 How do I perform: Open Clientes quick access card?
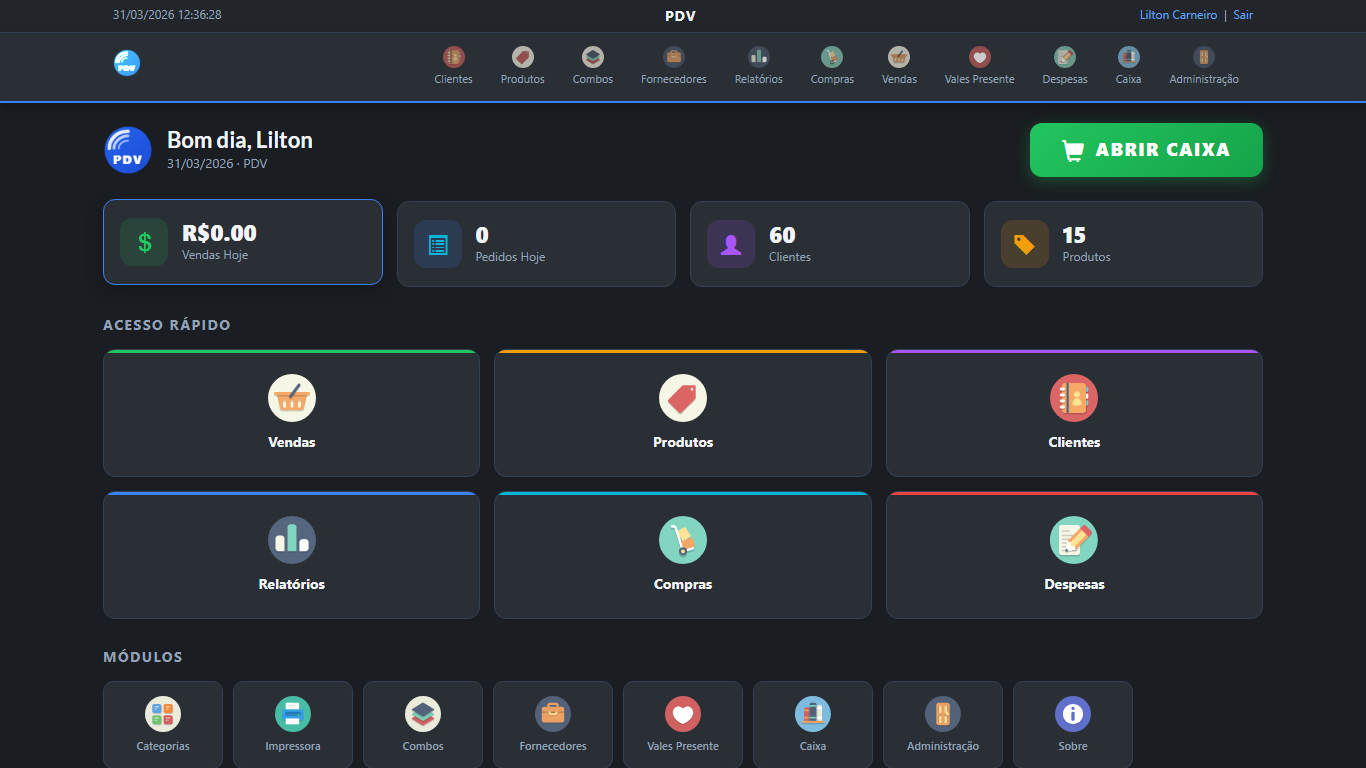[x=1074, y=413]
